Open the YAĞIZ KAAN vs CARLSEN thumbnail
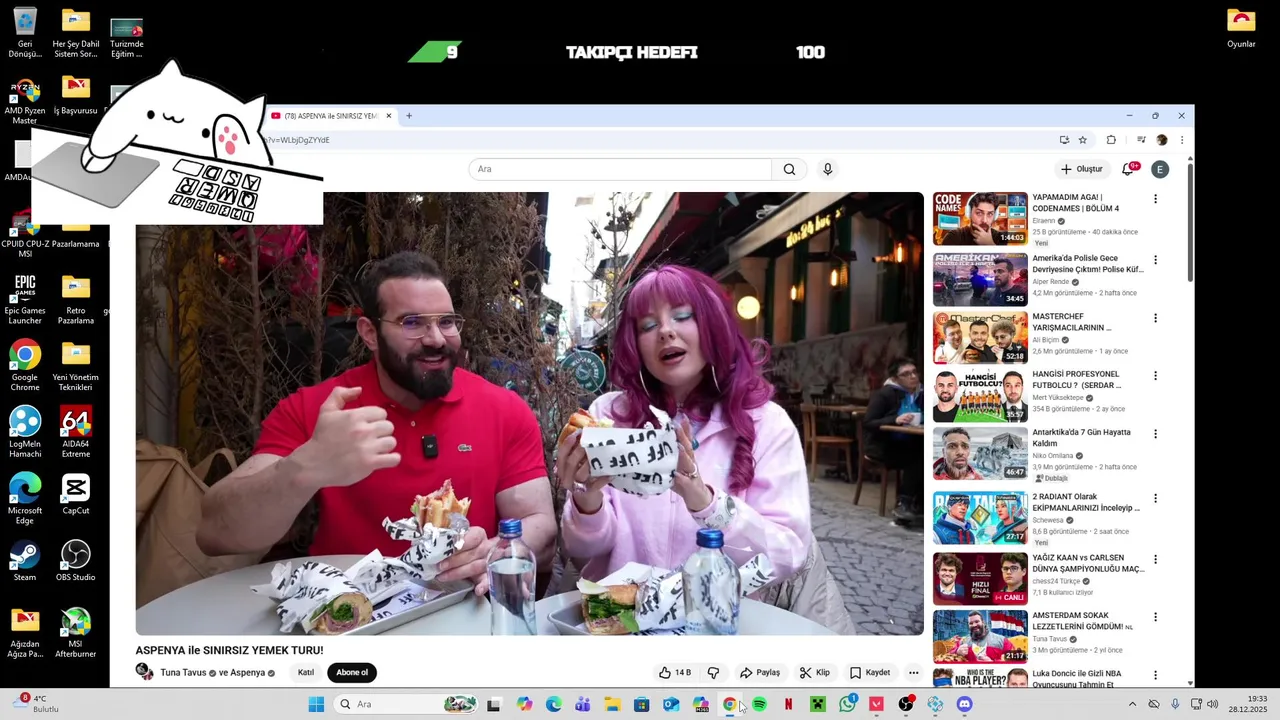This screenshot has width=1280, height=720. click(x=980, y=578)
